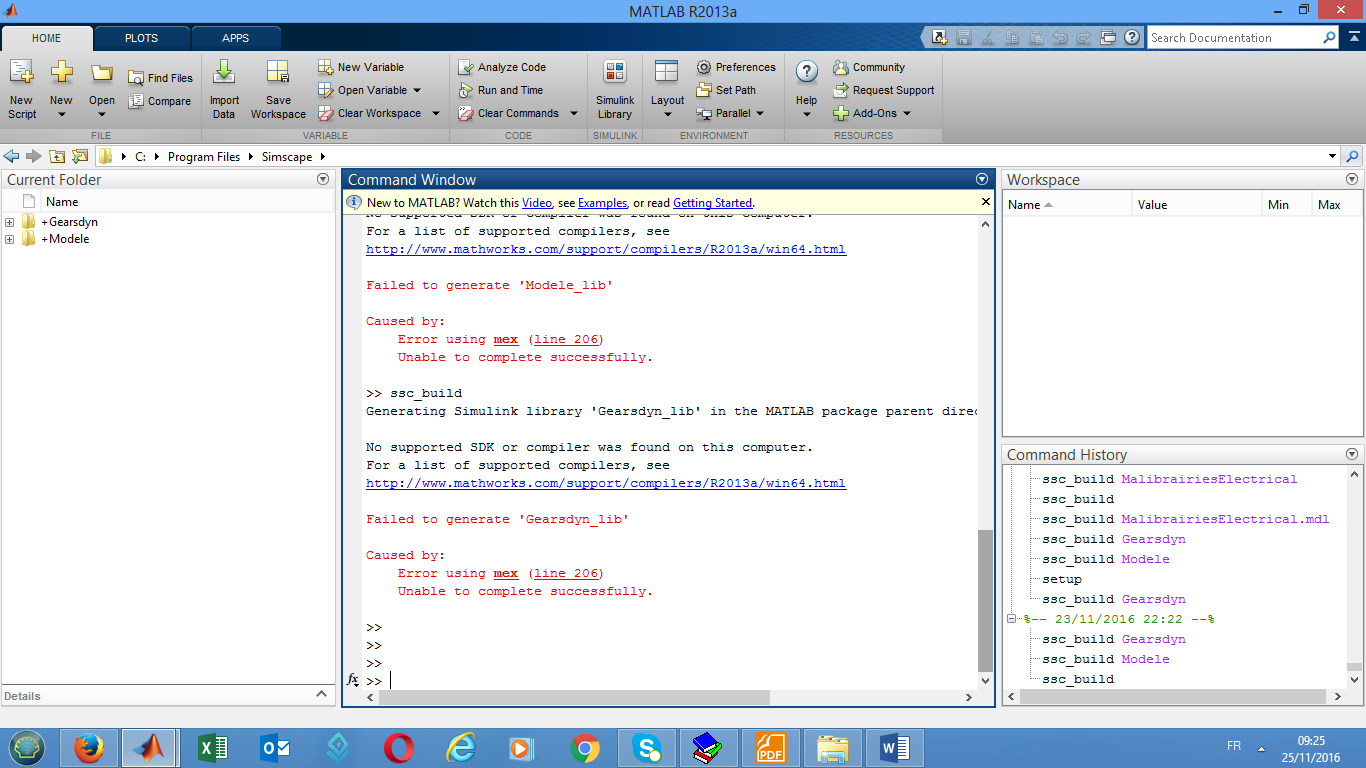Navigate back in folder history
Screen dimensions: 1366x768
click(13, 156)
